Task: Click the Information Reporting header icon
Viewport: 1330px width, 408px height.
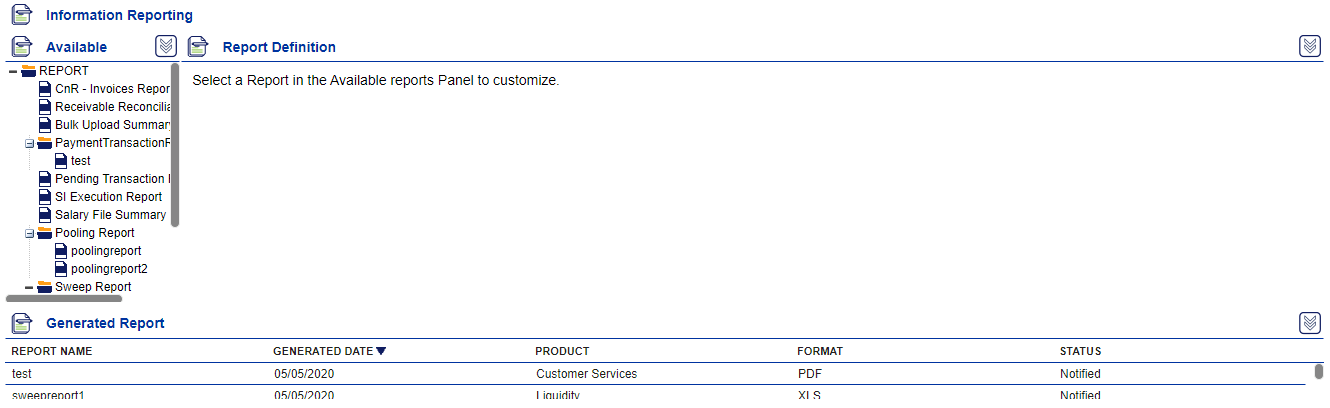Action: point(21,15)
